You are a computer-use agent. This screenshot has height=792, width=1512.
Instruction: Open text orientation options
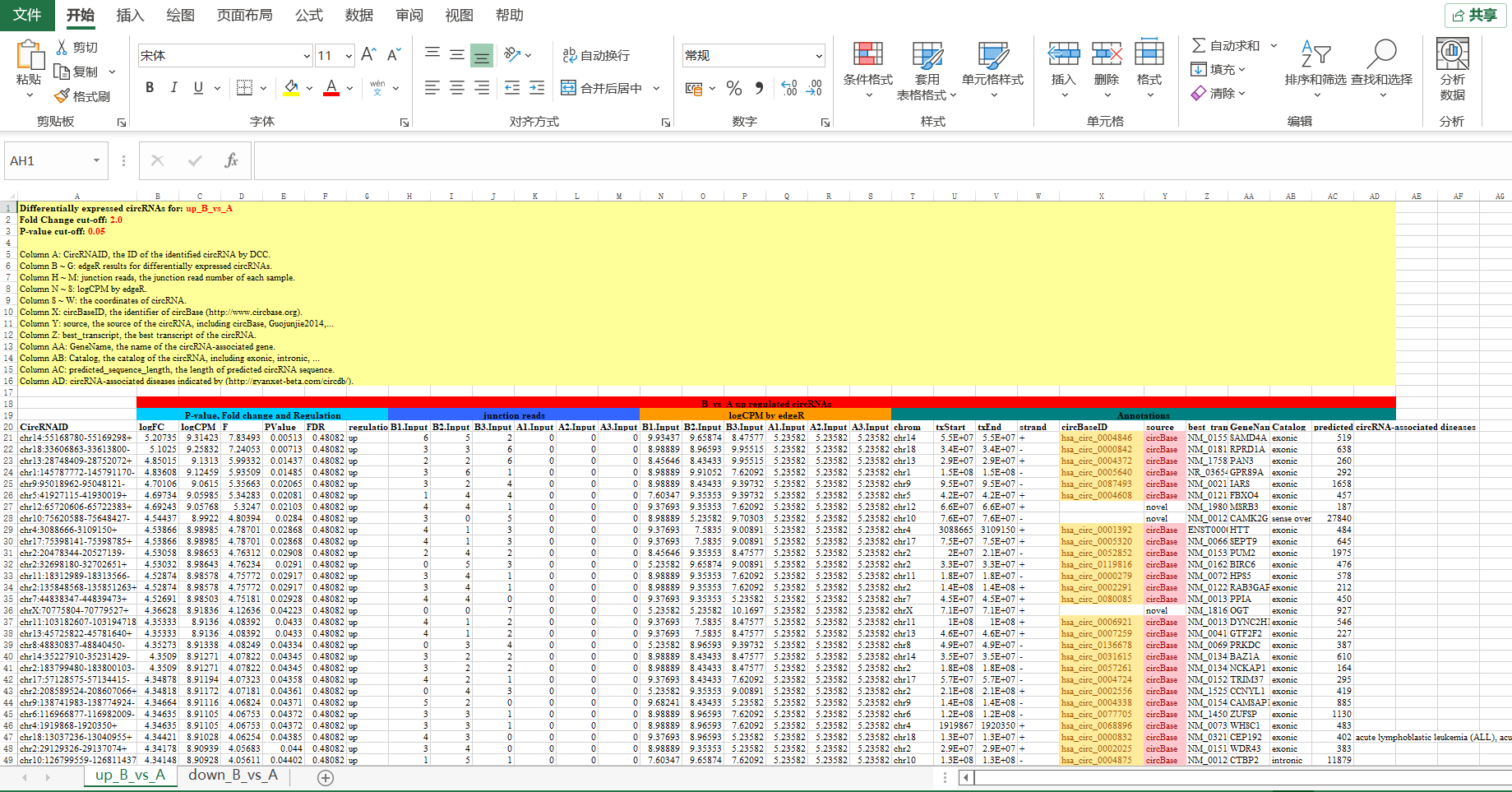[518, 54]
